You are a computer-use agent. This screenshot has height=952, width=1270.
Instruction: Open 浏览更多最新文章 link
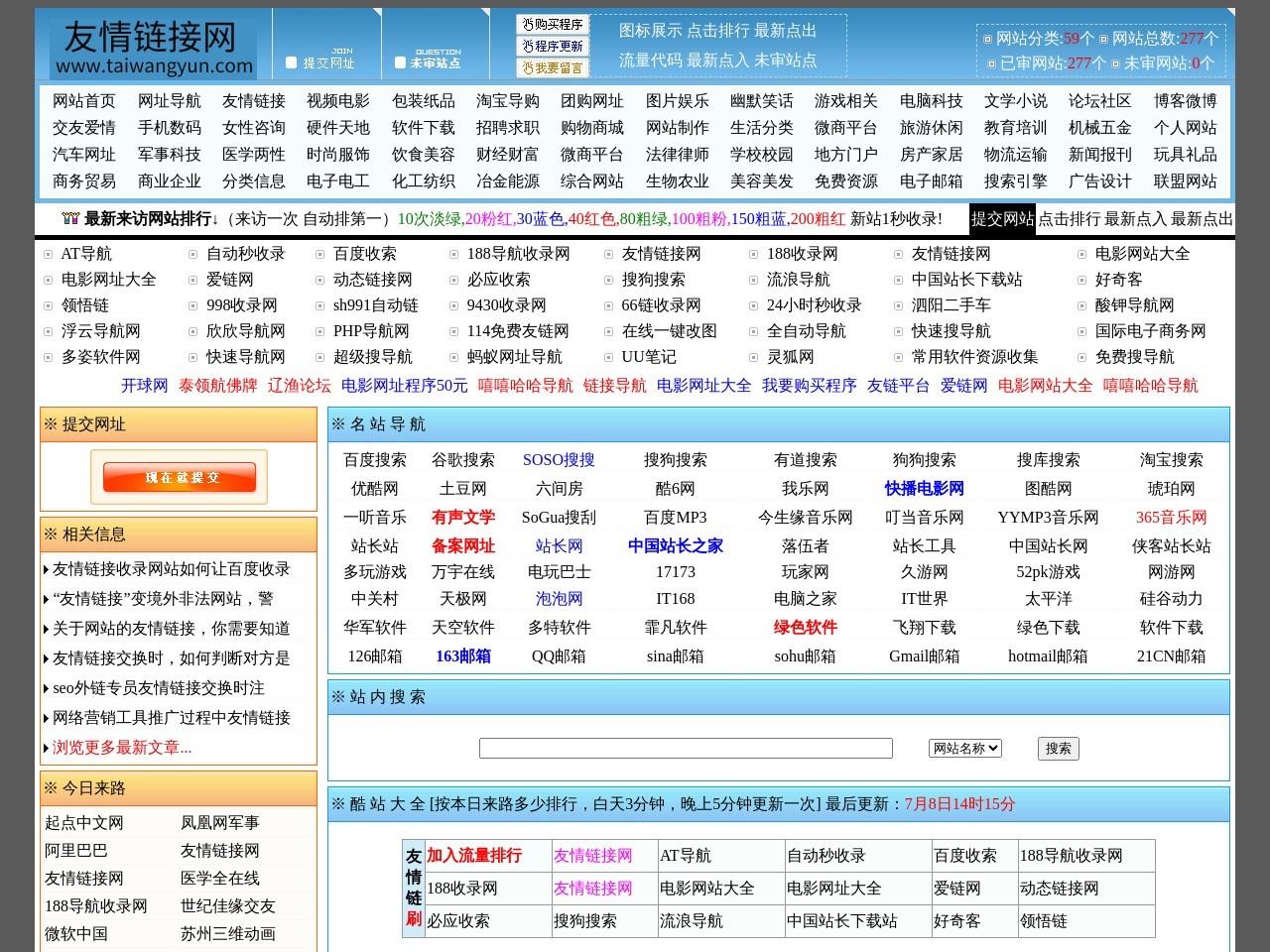122,748
